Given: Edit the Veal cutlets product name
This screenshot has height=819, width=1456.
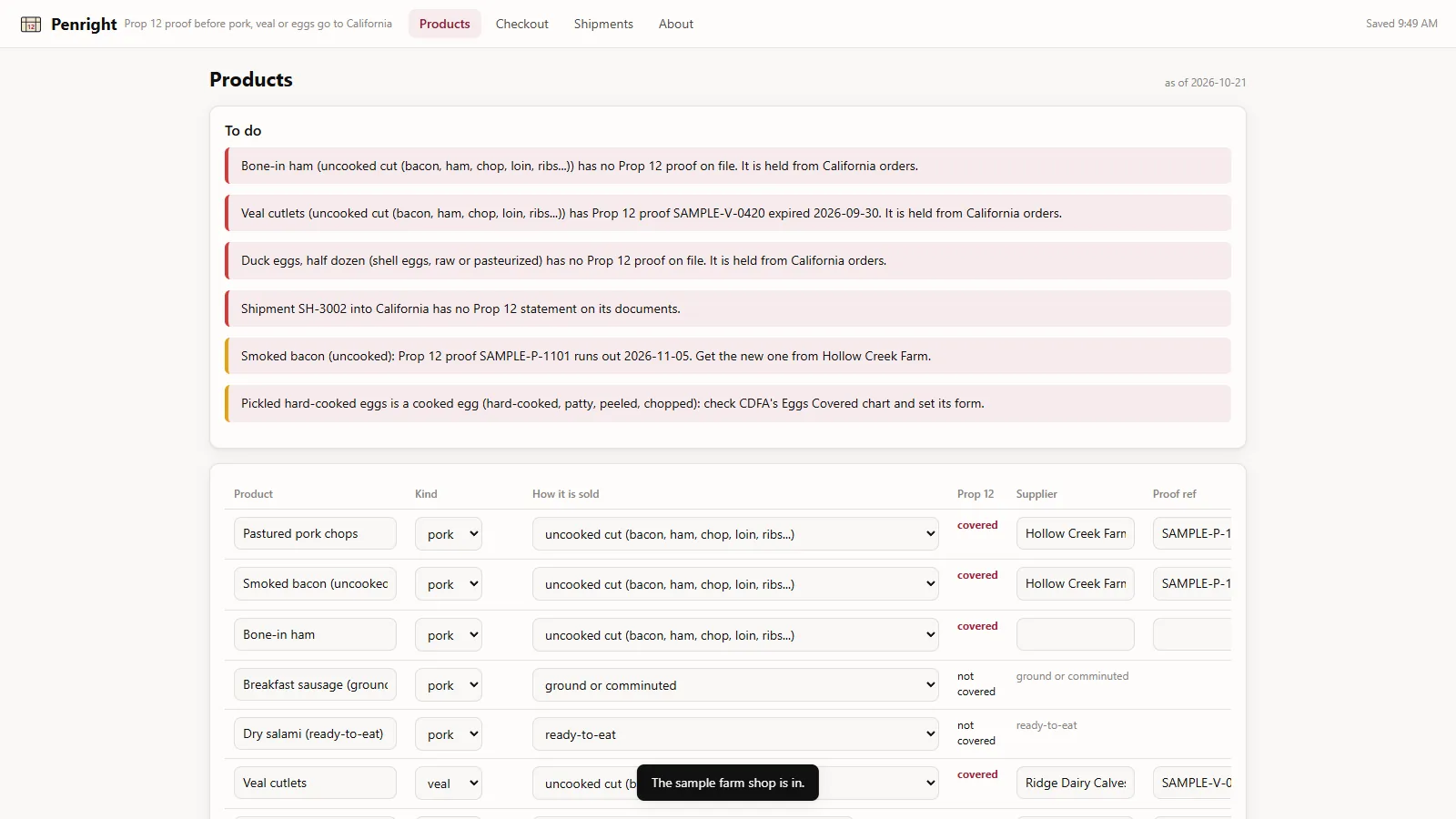Looking at the screenshot, I should 315,783.
